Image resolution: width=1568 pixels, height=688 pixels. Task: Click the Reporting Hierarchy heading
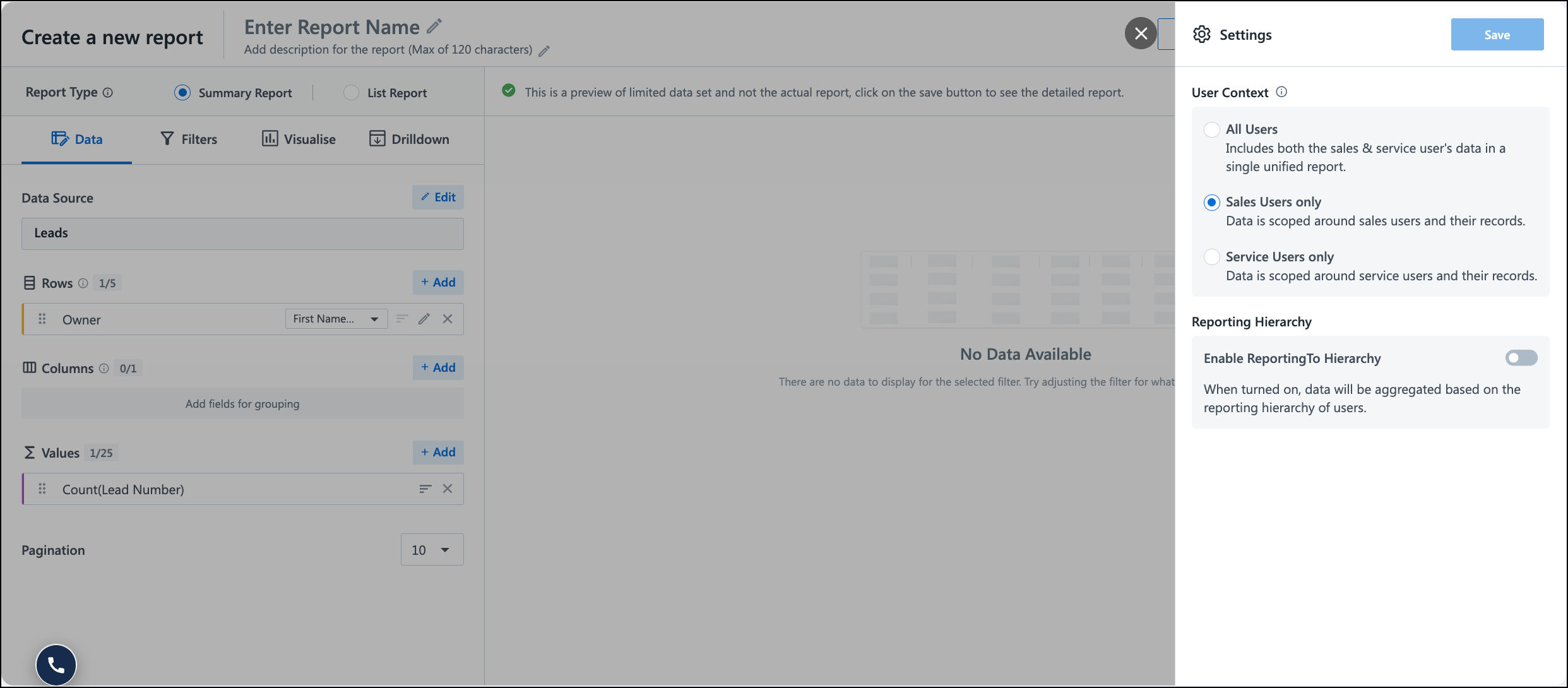(1251, 322)
